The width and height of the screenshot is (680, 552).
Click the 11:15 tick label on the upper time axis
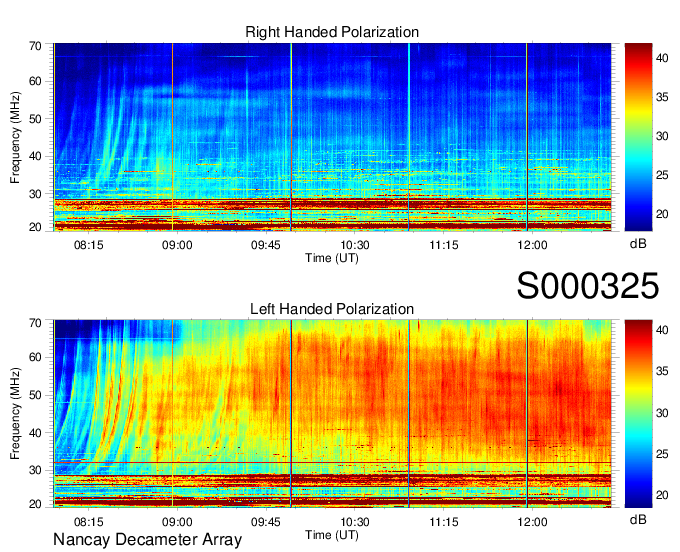[x=444, y=245]
